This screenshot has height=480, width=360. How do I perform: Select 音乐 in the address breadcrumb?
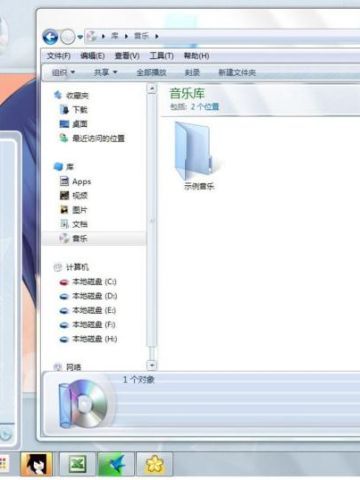point(141,36)
